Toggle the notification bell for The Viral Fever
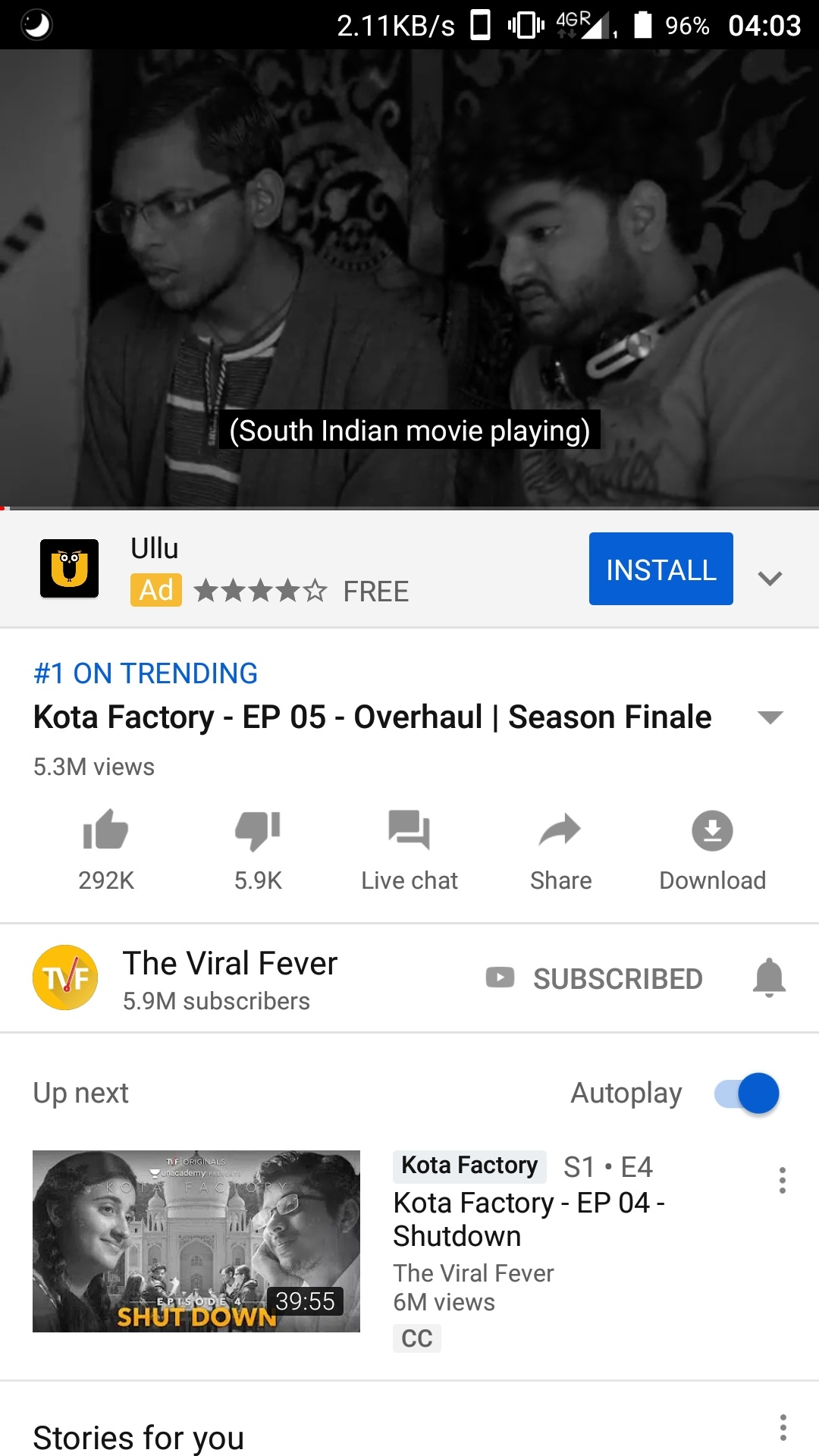Screen dimensions: 819x1456 pos(769,977)
